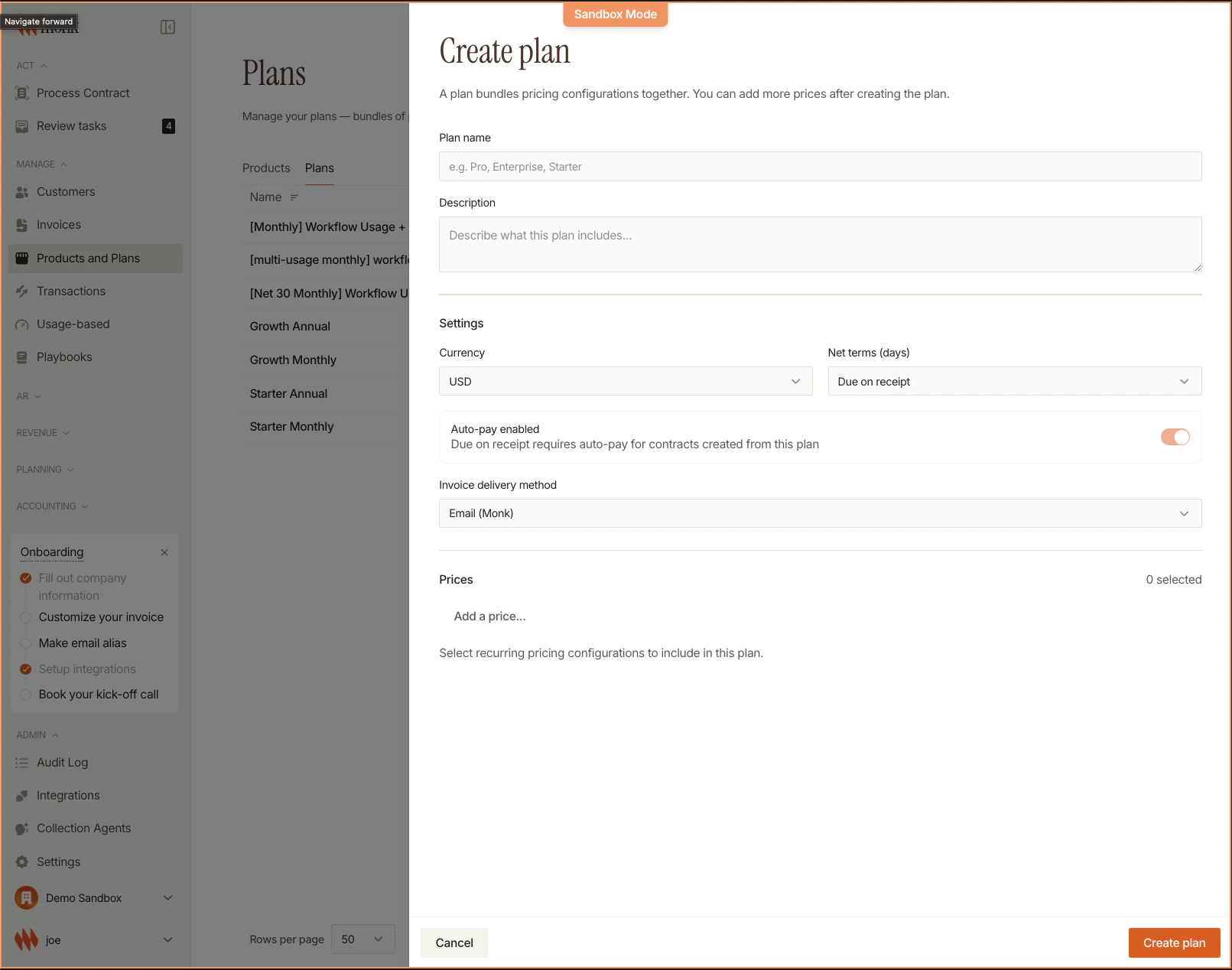Mark Book your kick-off call as complete
The image size is (1232, 970).
[x=25, y=694]
